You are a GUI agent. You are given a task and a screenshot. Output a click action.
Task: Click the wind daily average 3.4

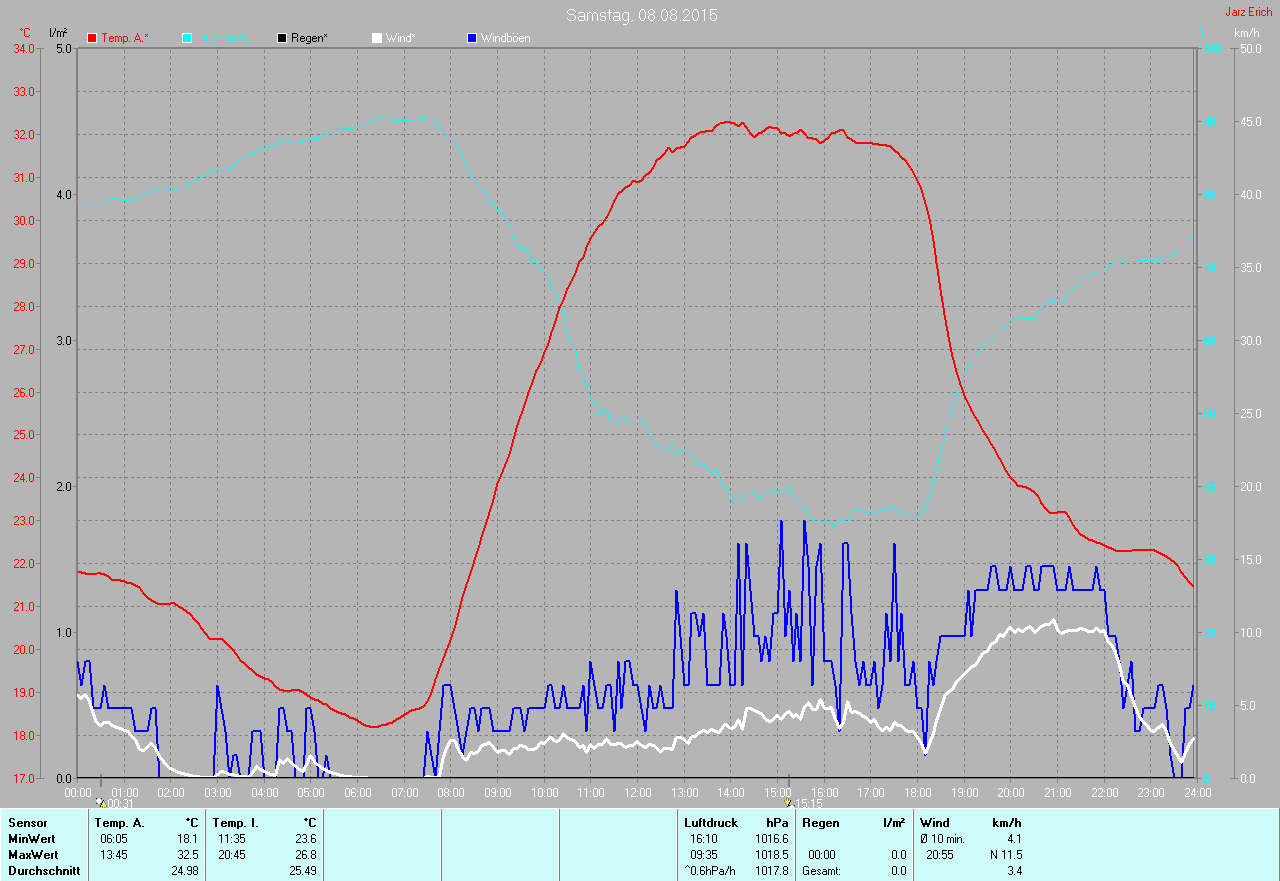coord(1013,871)
